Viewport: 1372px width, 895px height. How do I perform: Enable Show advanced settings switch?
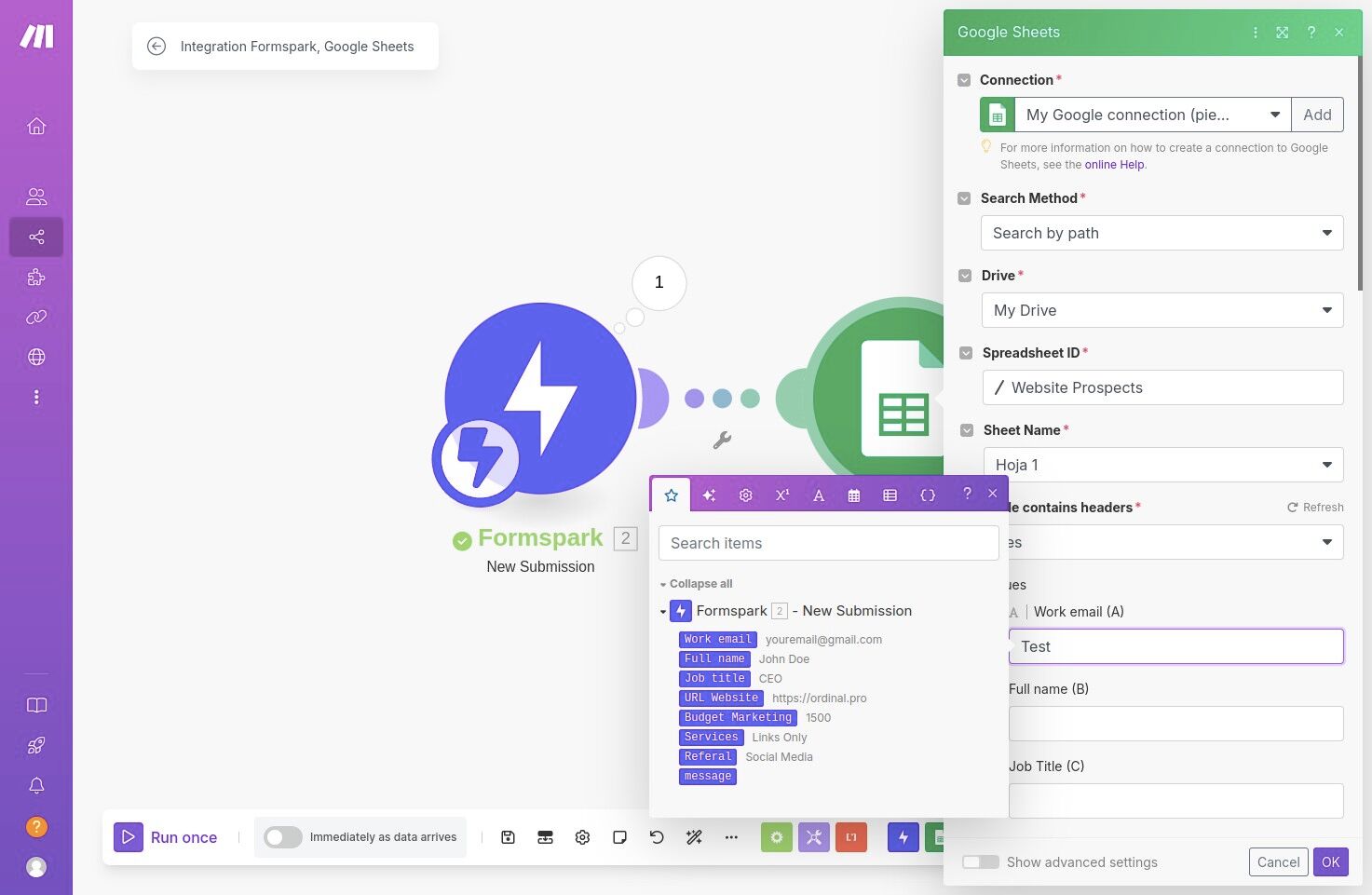point(981,862)
